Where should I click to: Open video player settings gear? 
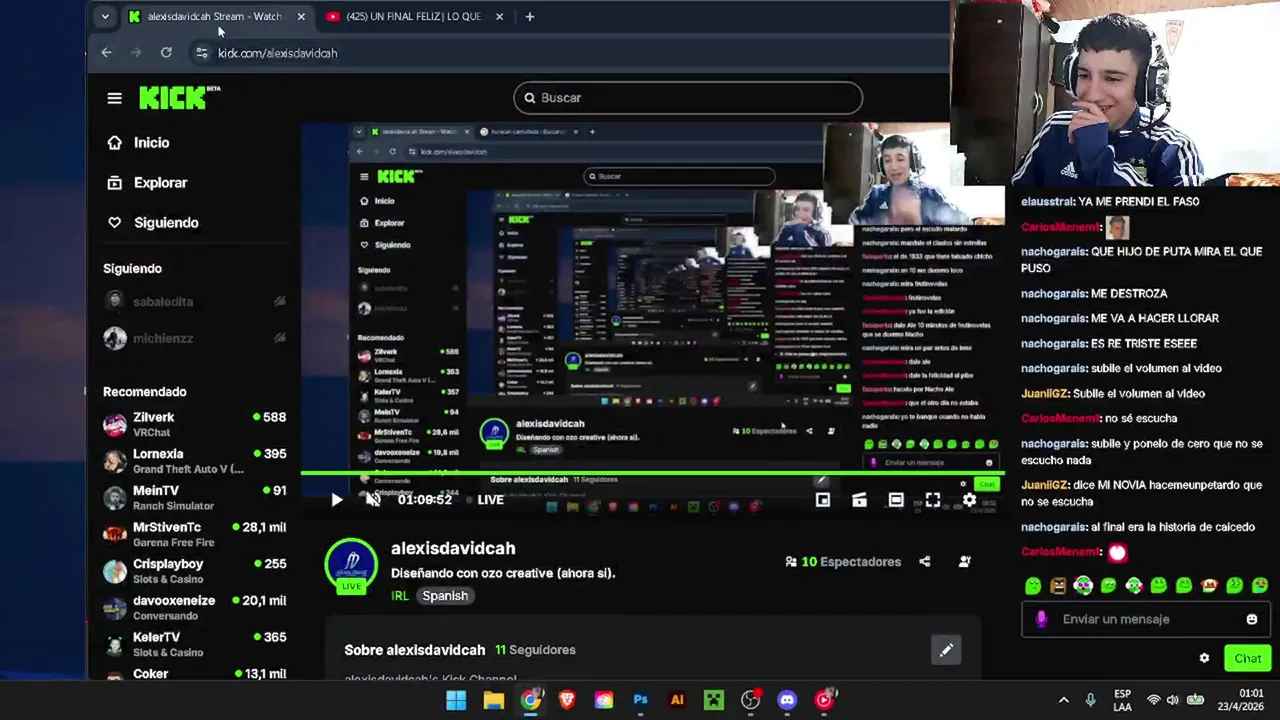(969, 500)
